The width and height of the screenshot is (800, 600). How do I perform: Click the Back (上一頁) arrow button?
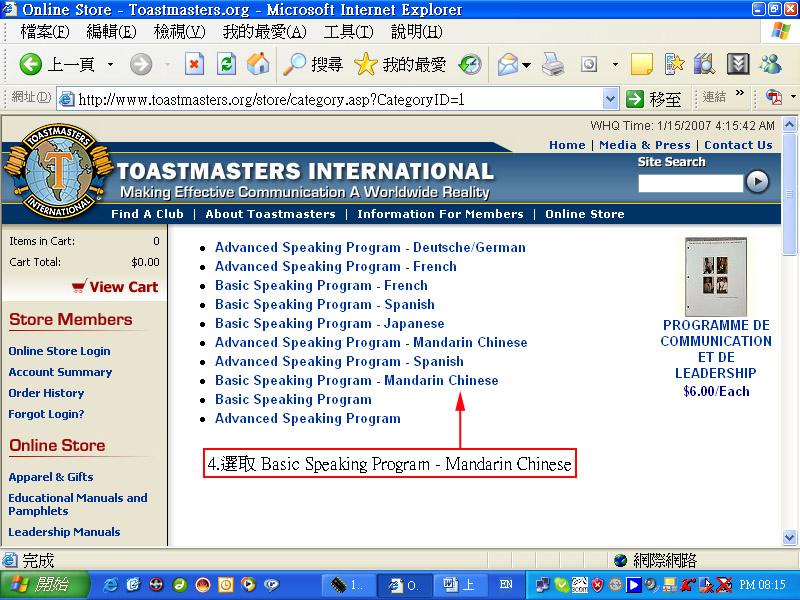(31, 65)
